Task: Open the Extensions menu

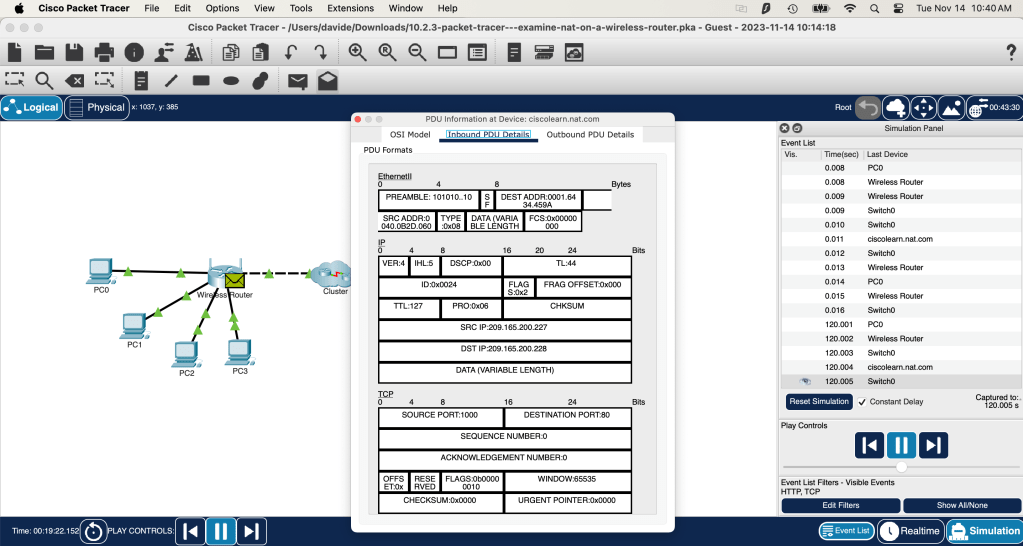Action: coord(350,8)
